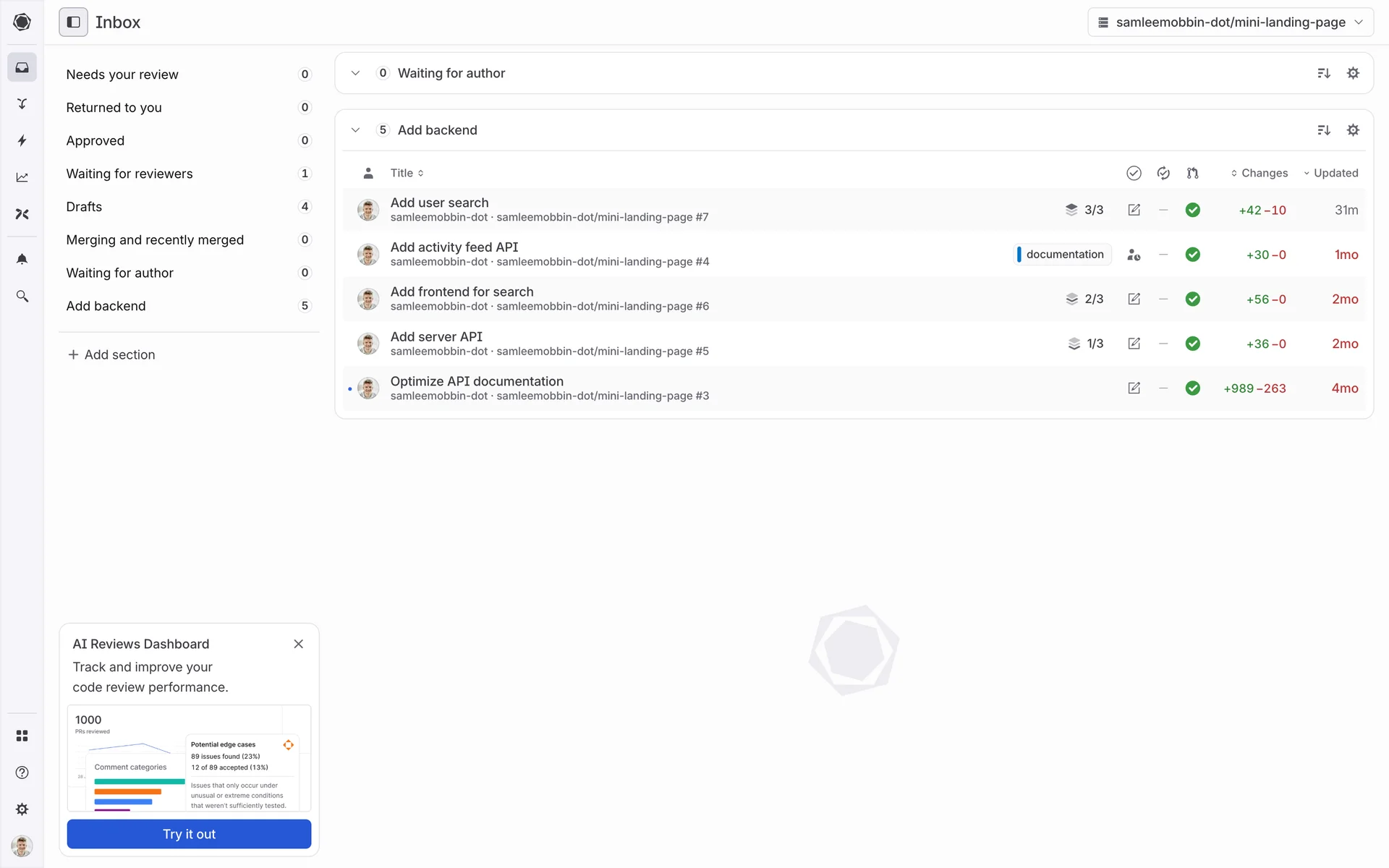Click the search magnifier in left rail

pos(22,296)
